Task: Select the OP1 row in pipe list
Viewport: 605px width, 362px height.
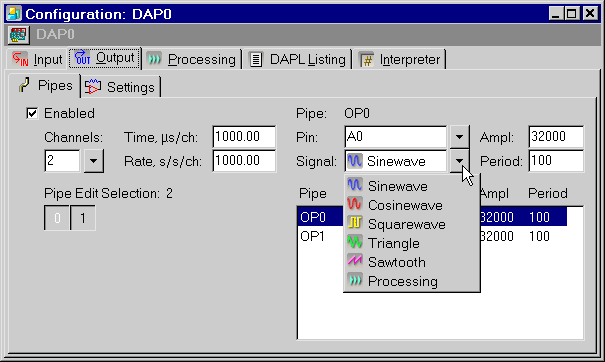Action: pos(432,236)
